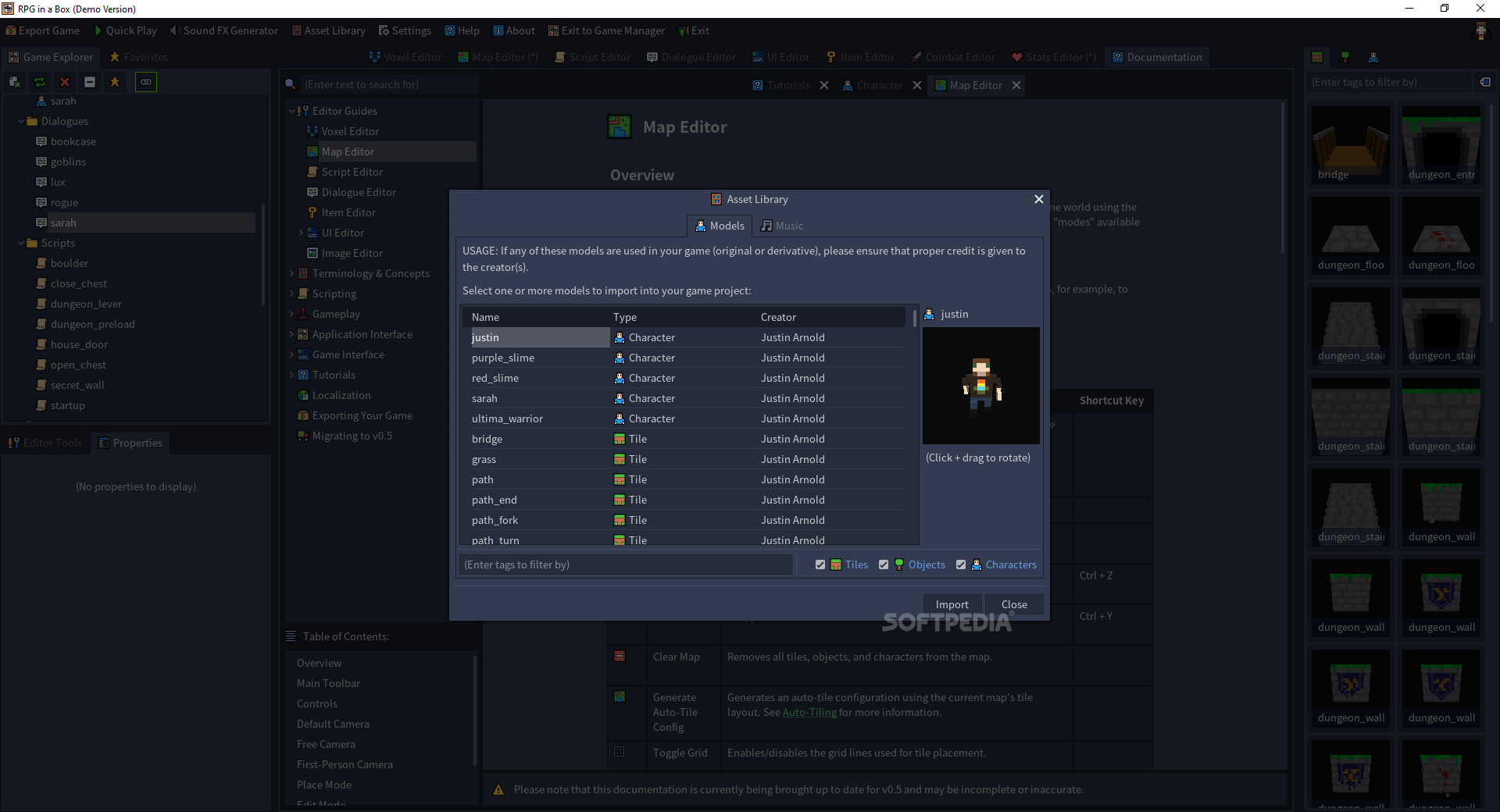Select the ultima_warrior row in asset list
The height and width of the screenshot is (812, 1500).
click(x=684, y=418)
